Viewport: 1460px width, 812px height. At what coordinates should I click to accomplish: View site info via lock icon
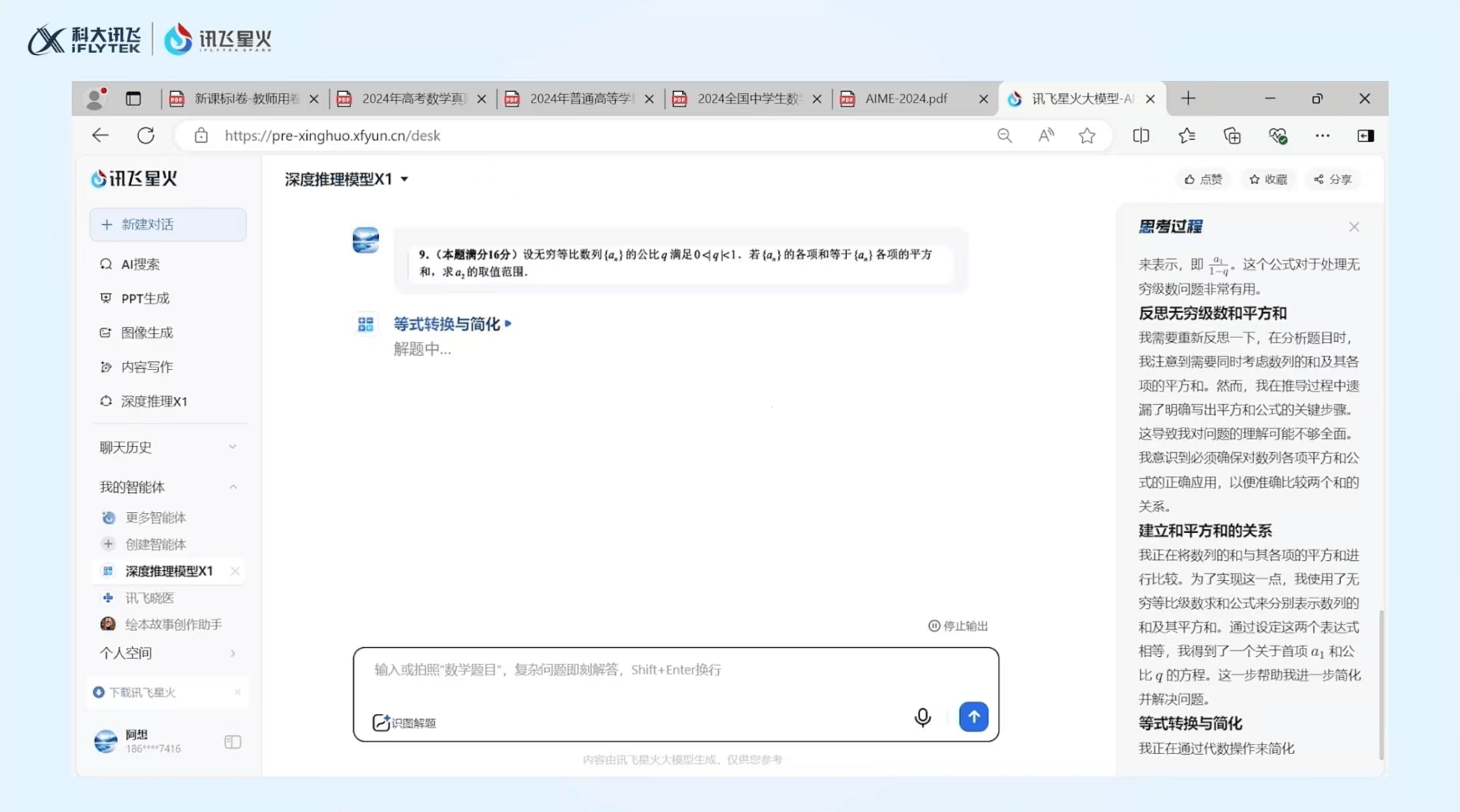[201, 135]
